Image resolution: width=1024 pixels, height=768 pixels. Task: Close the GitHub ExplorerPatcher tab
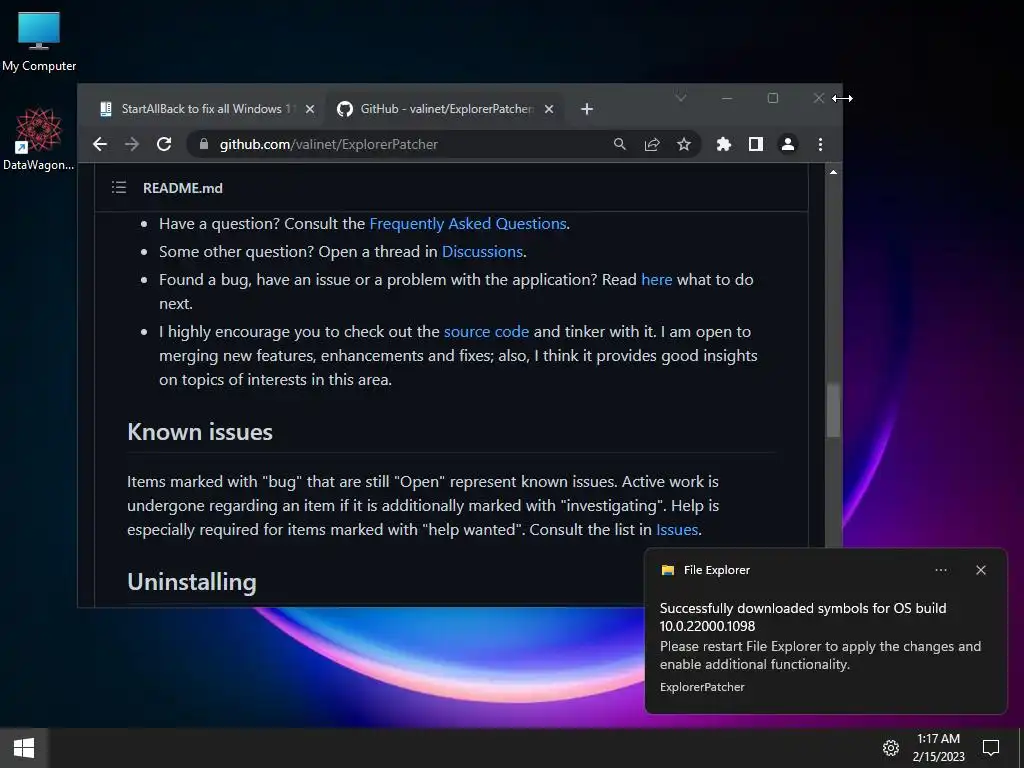549,109
